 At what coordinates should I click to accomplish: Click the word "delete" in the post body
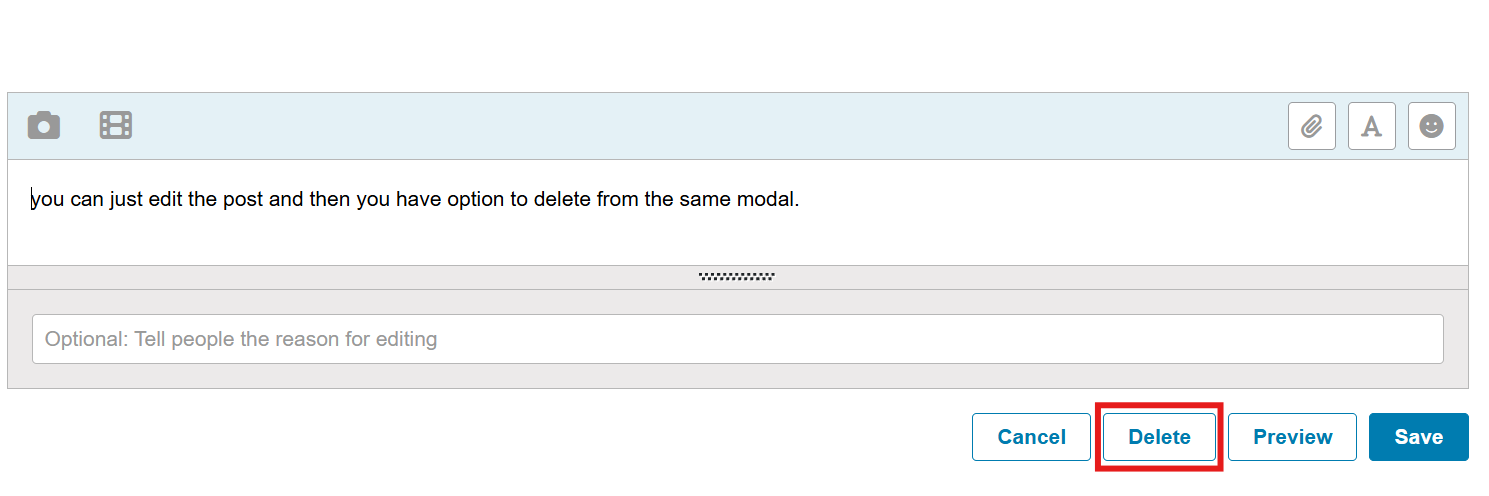click(x=562, y=199)
